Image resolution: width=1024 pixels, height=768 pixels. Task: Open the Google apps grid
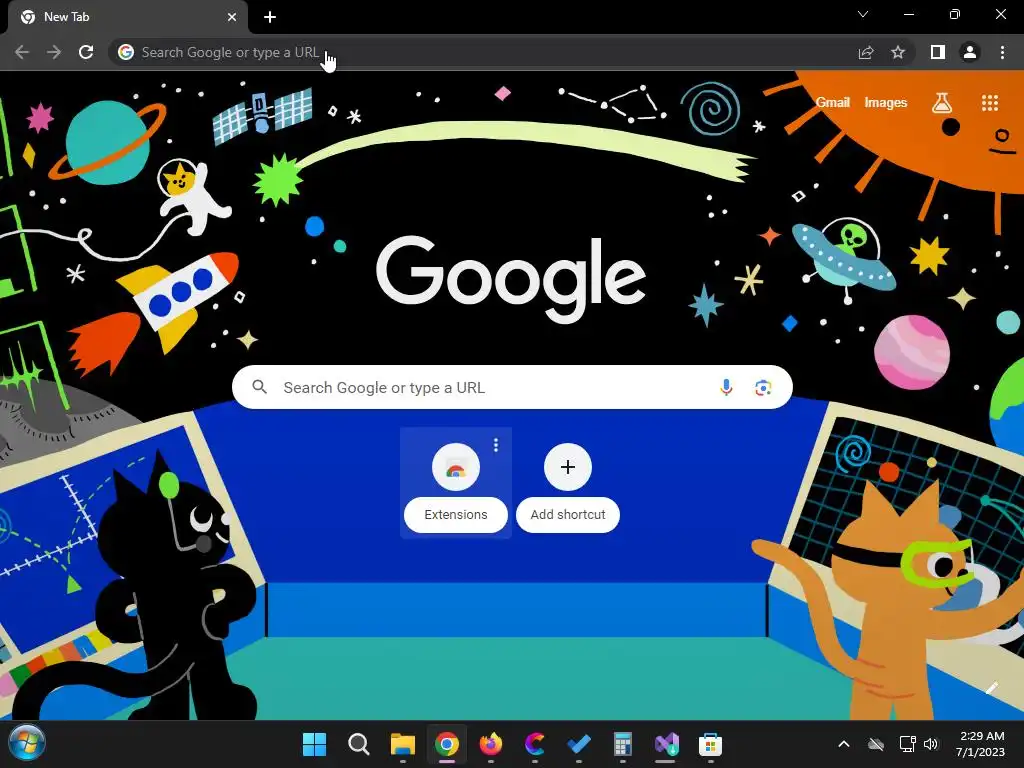tap(990, 103)
